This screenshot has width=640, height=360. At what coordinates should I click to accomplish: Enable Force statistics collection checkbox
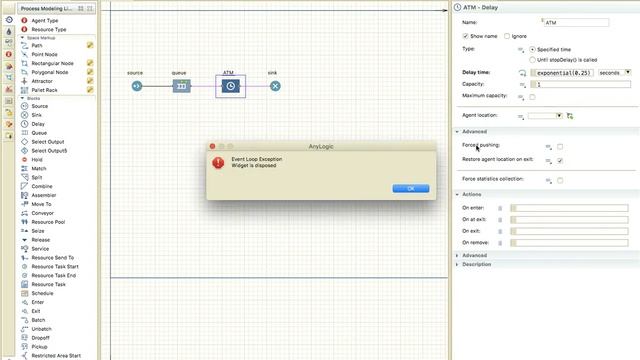point(560,180)
